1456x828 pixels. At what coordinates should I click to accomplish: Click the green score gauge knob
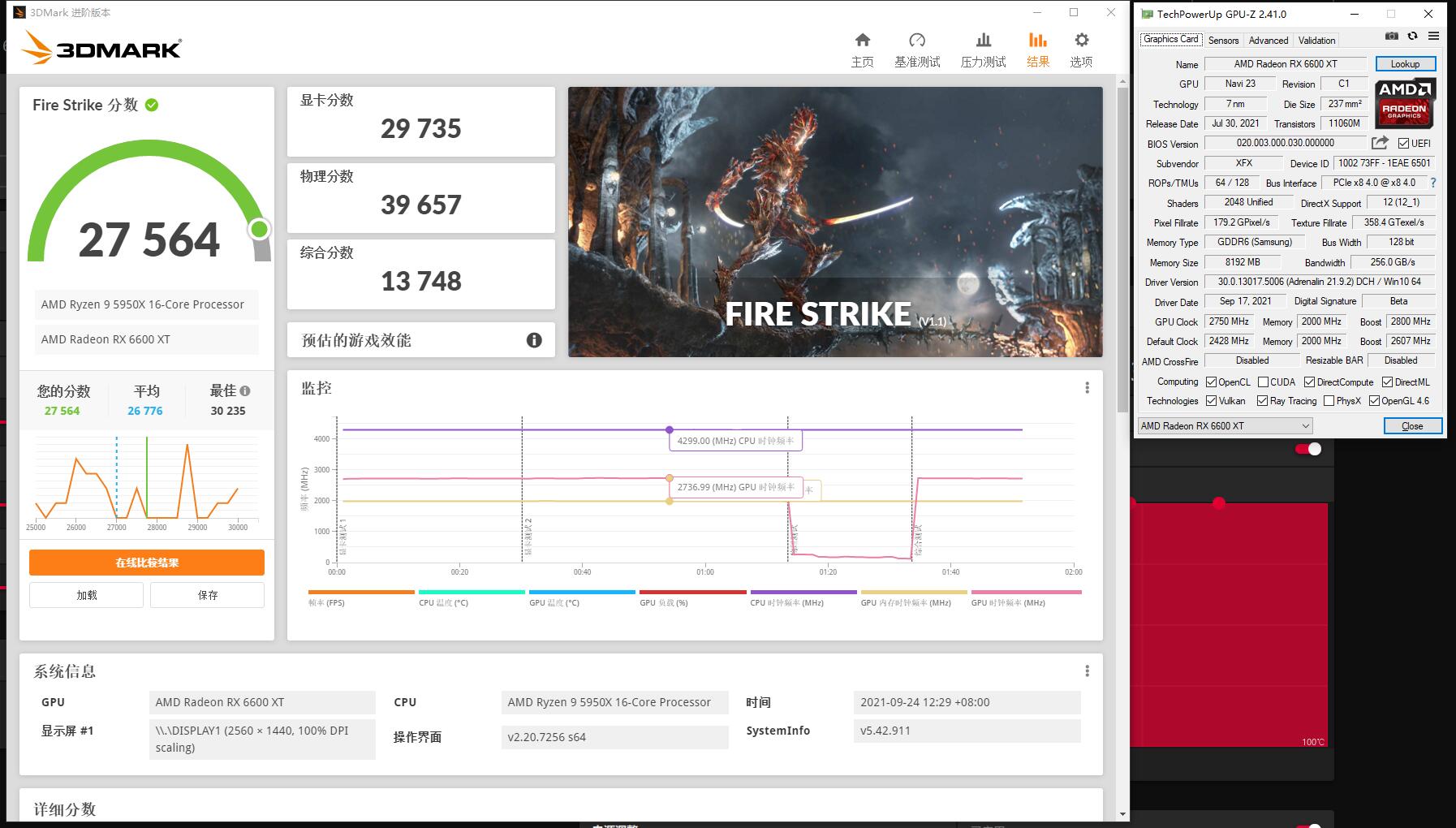(x=260, y=230)
